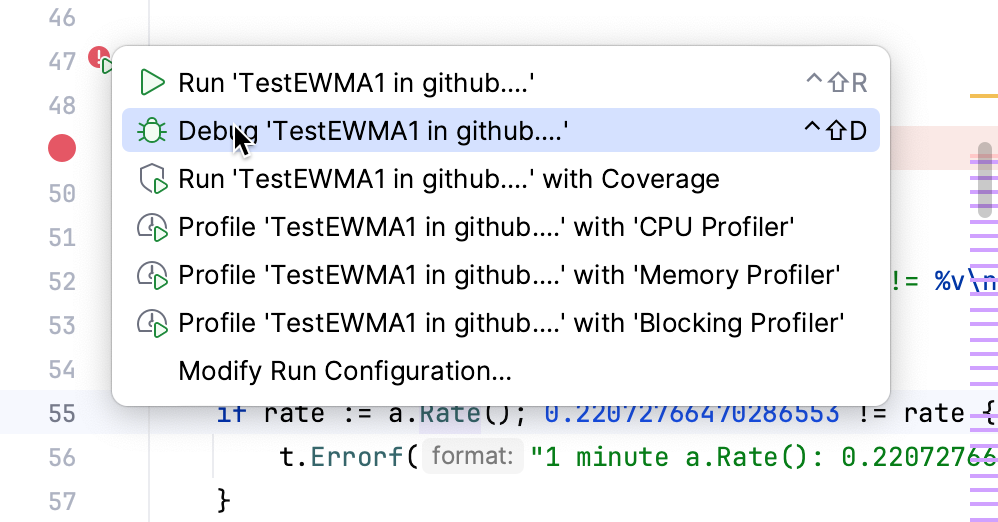Click the run test gutter icon on line 47

(102, 62)
